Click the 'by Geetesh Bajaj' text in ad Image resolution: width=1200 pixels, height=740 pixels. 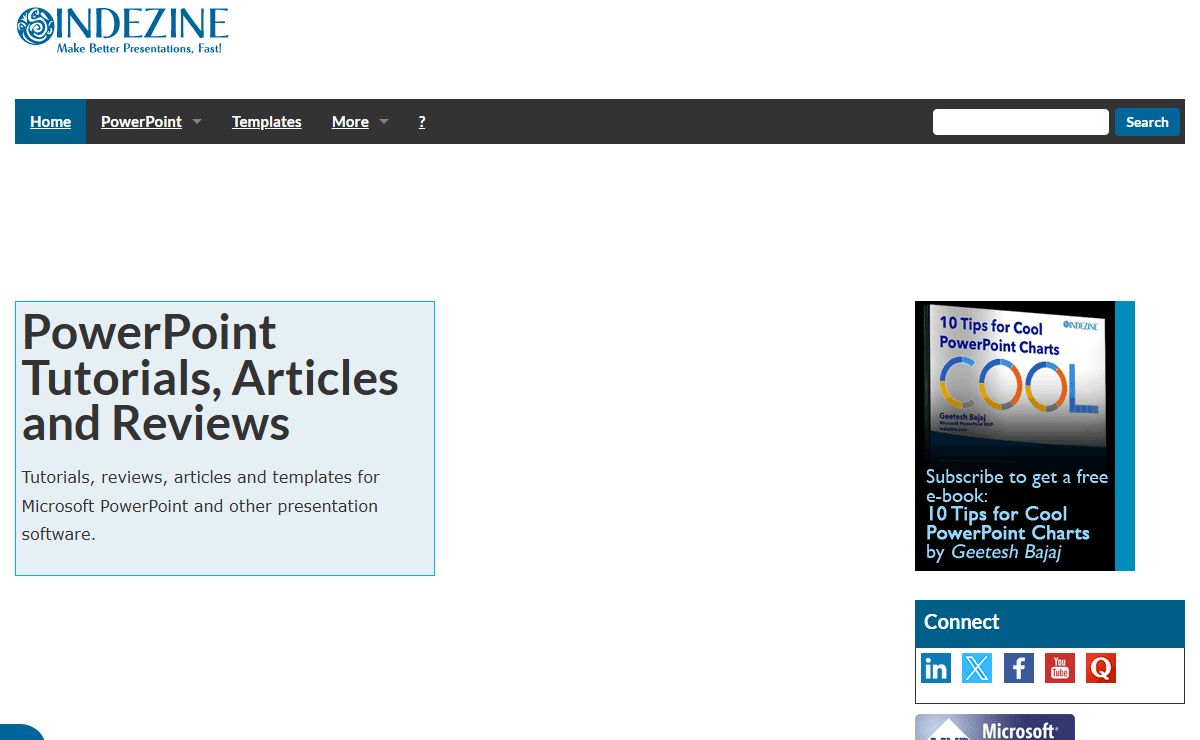point(994,552)
